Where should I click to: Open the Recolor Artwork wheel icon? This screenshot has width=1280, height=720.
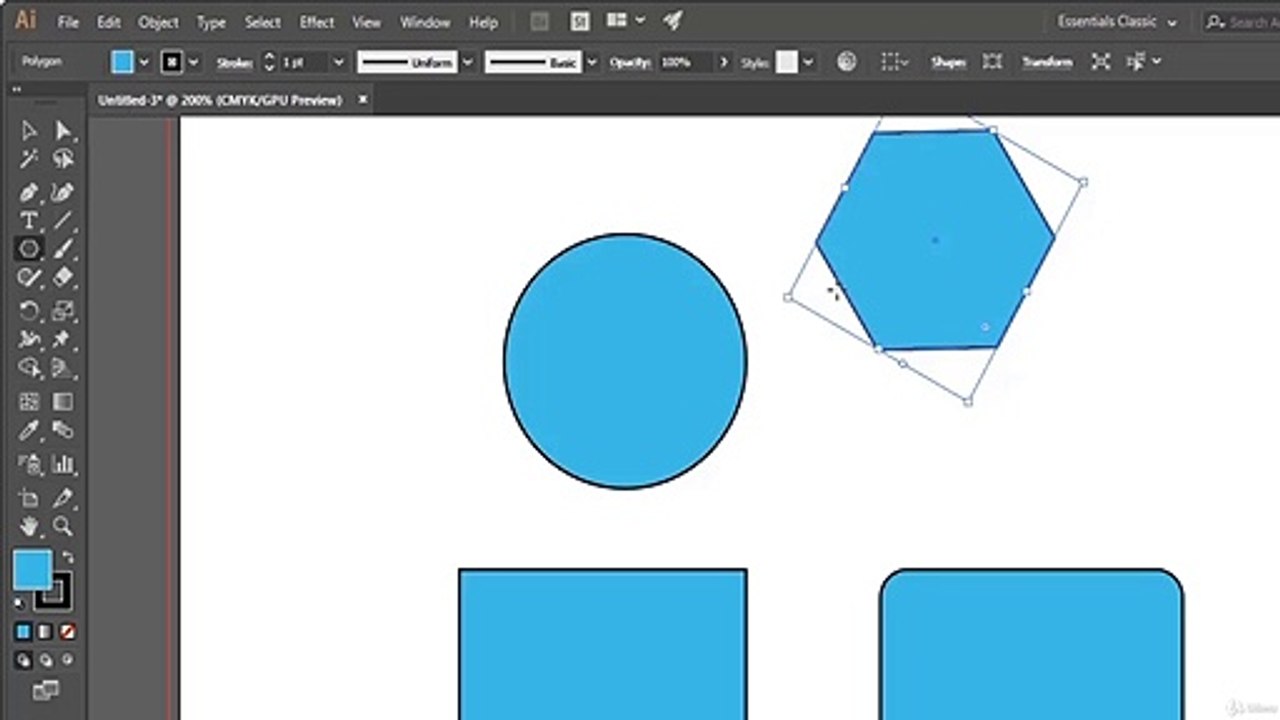[847, 62]
